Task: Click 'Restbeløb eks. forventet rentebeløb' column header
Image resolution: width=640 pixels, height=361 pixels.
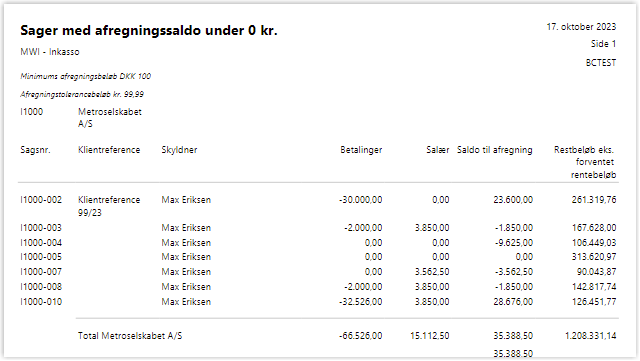Action: [x=585, y=162]
